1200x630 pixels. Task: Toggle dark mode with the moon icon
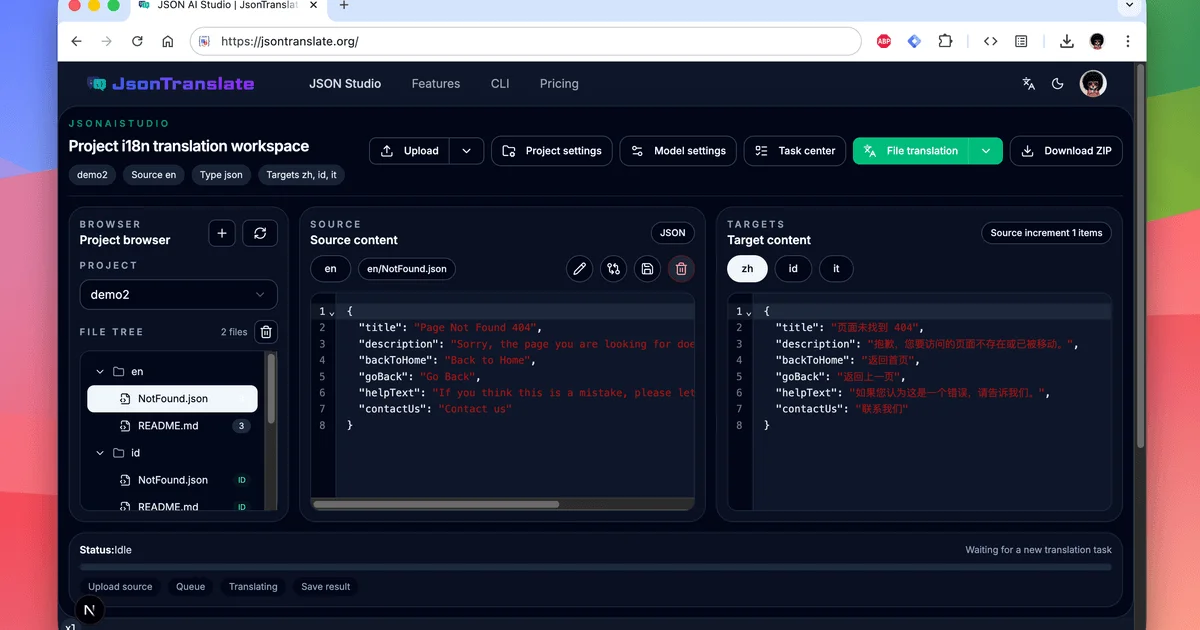[1058, 84]
